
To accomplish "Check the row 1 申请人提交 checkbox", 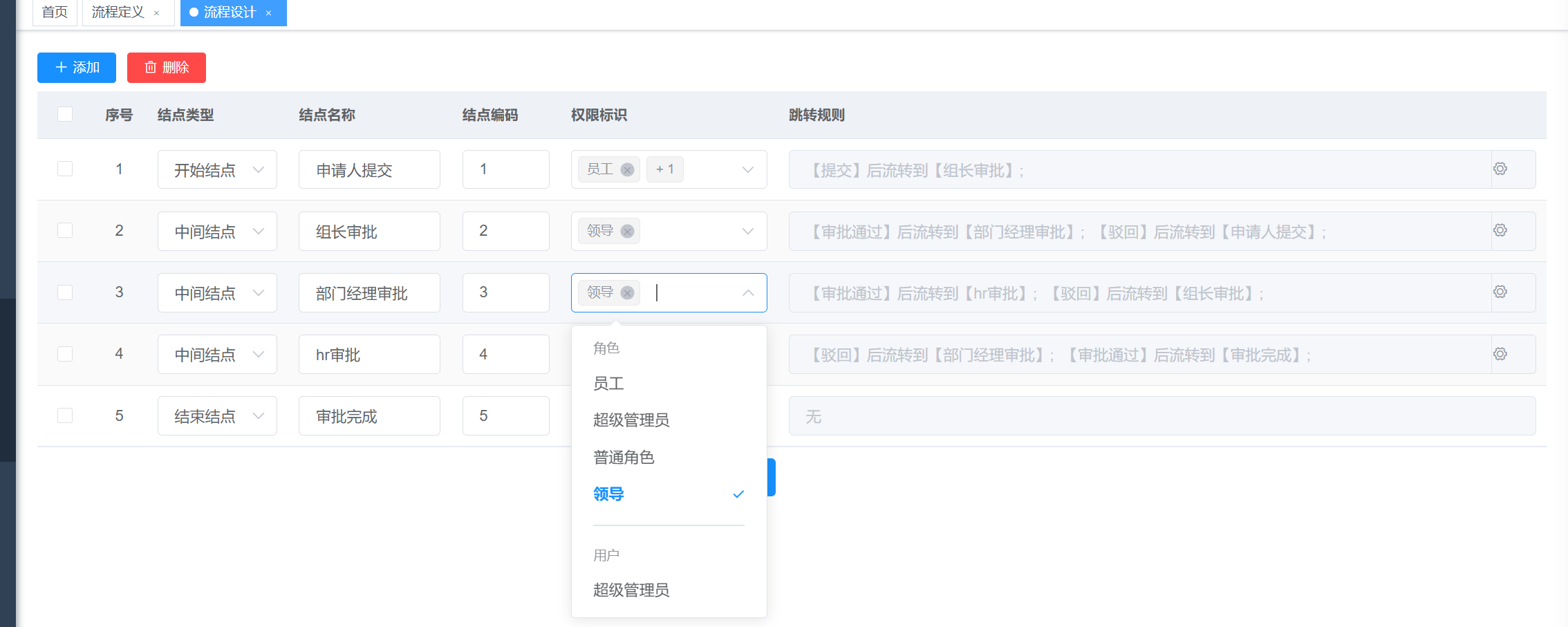I will click(65, 169).
